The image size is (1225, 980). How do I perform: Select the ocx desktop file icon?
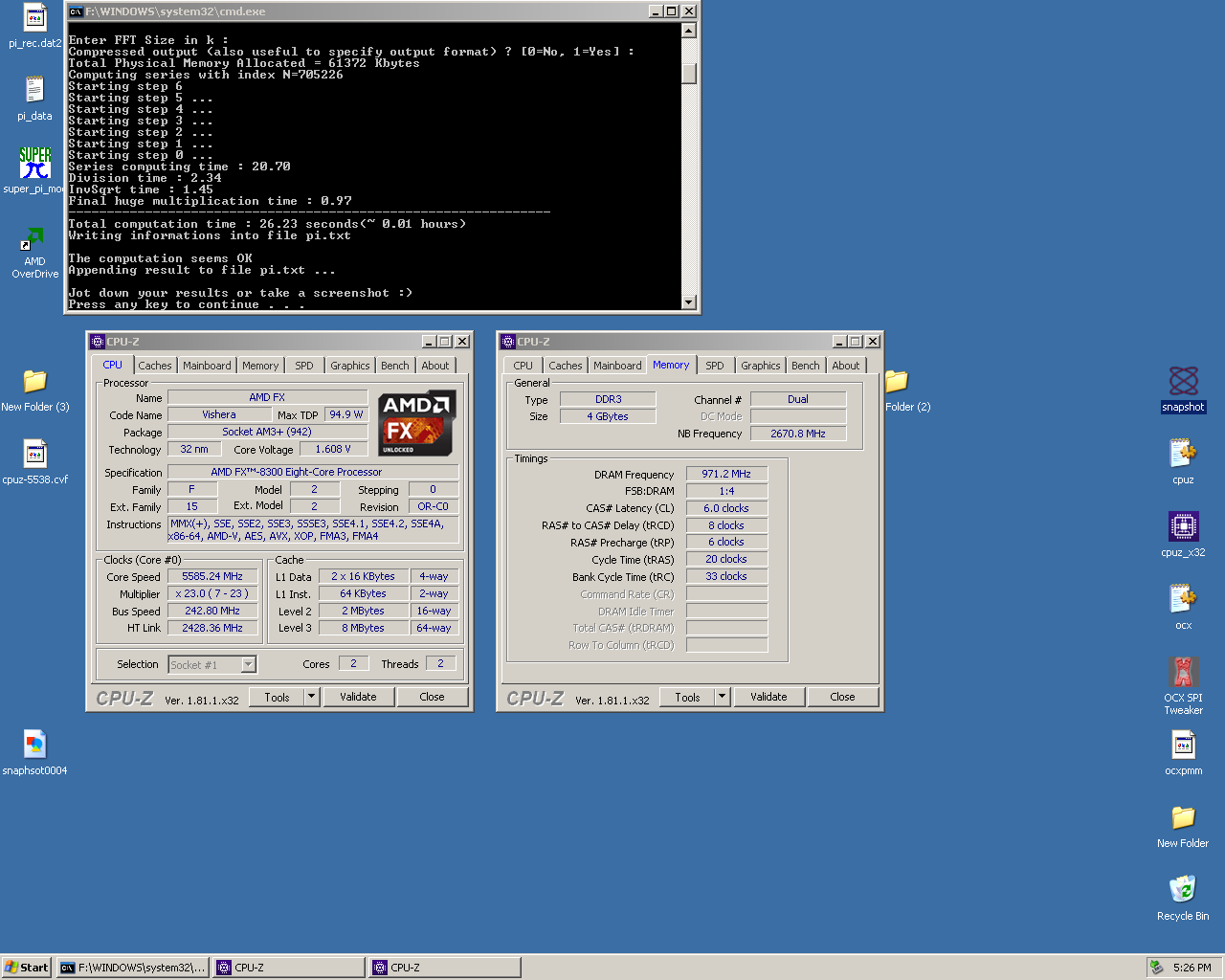pos(1183,599)
